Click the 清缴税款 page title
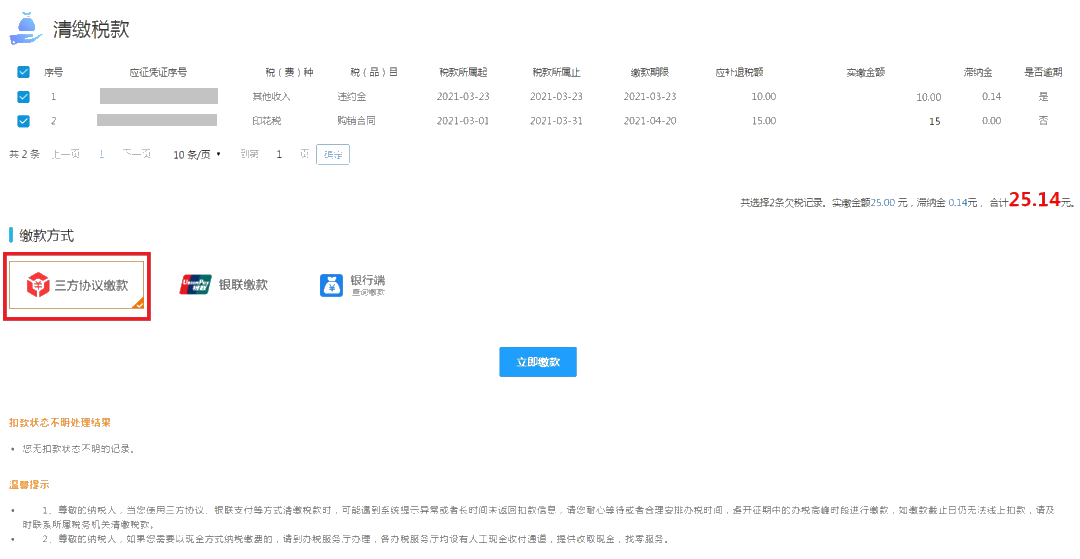 click(x=91, y=29)
